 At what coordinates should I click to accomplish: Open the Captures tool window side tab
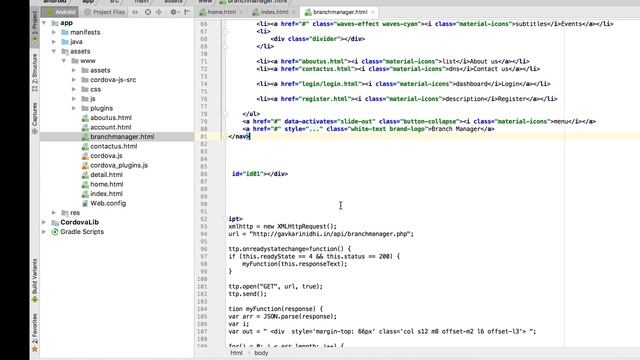[x=35, y=118]
